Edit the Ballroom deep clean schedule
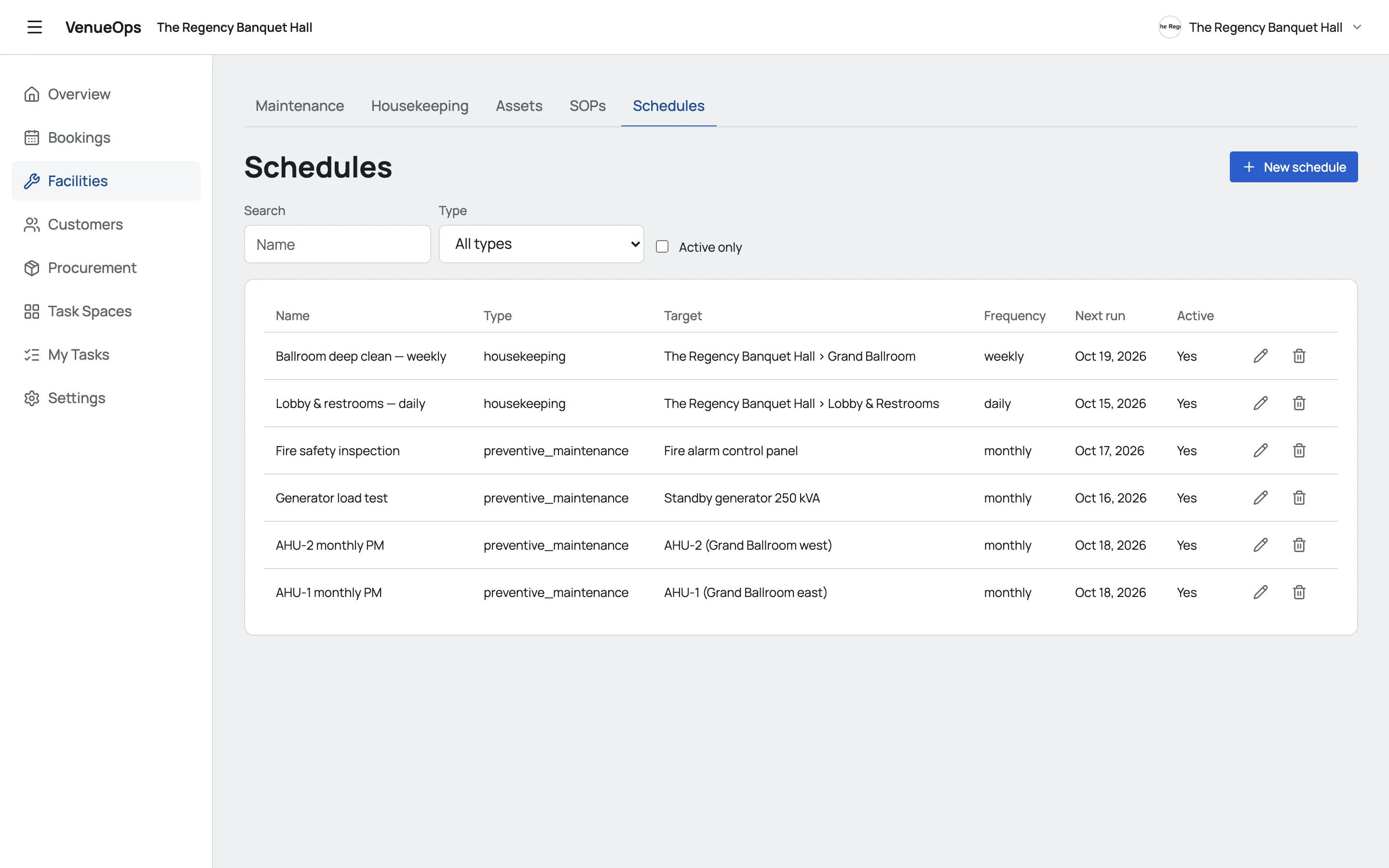Viewport: 1389px width, 868px height. point(1260,356)
